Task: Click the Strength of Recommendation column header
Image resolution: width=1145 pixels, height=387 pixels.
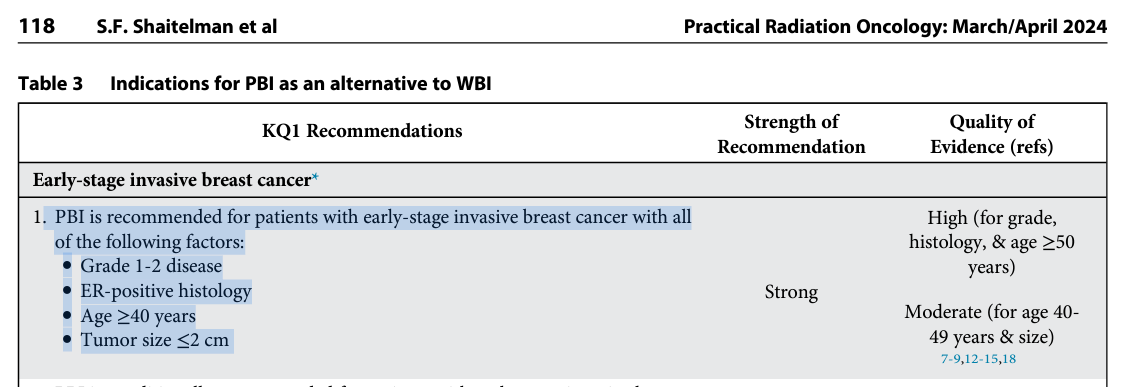Action: point(791,134)
